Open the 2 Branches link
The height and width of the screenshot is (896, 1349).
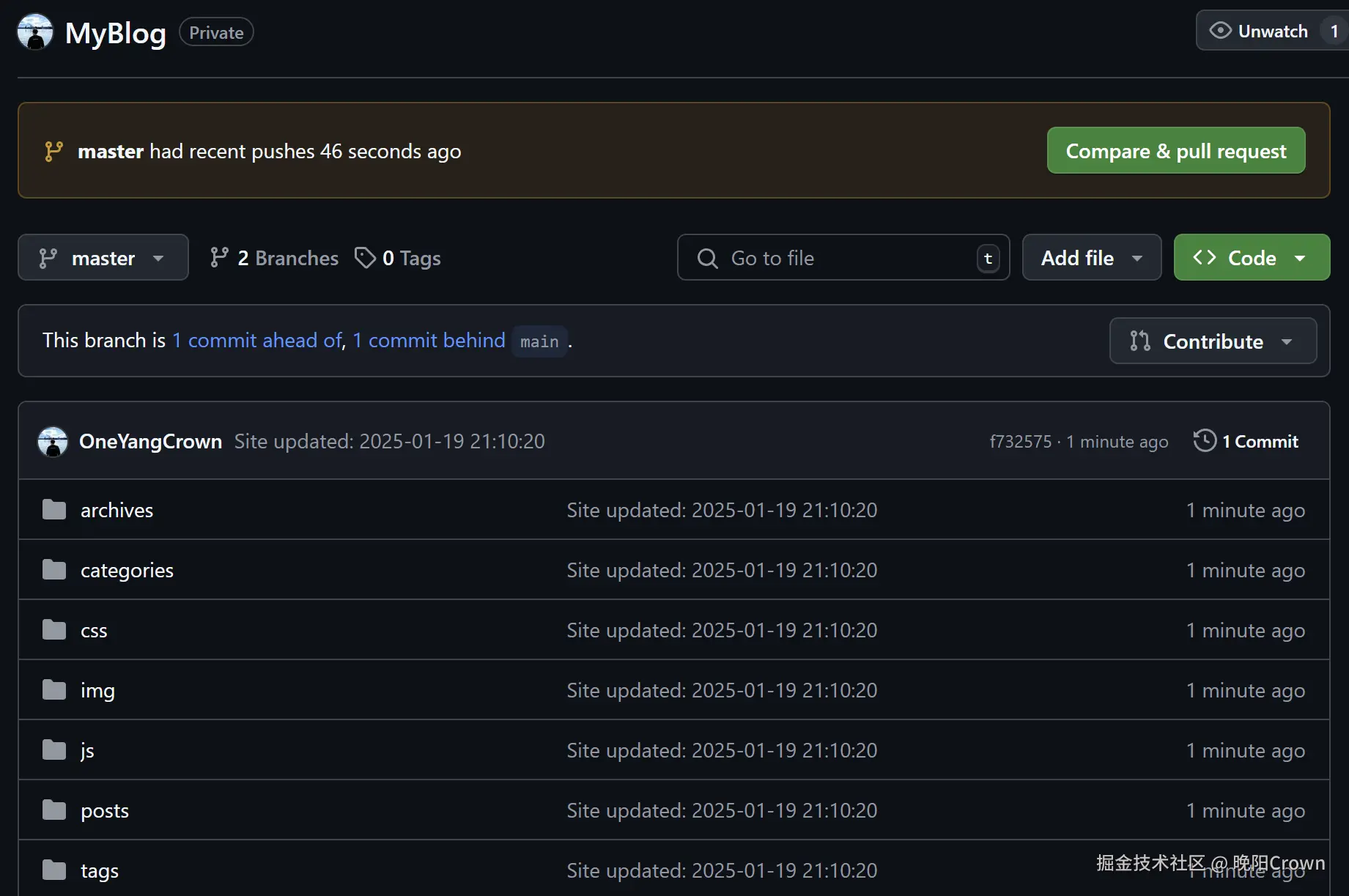click(x=274, y=258)
